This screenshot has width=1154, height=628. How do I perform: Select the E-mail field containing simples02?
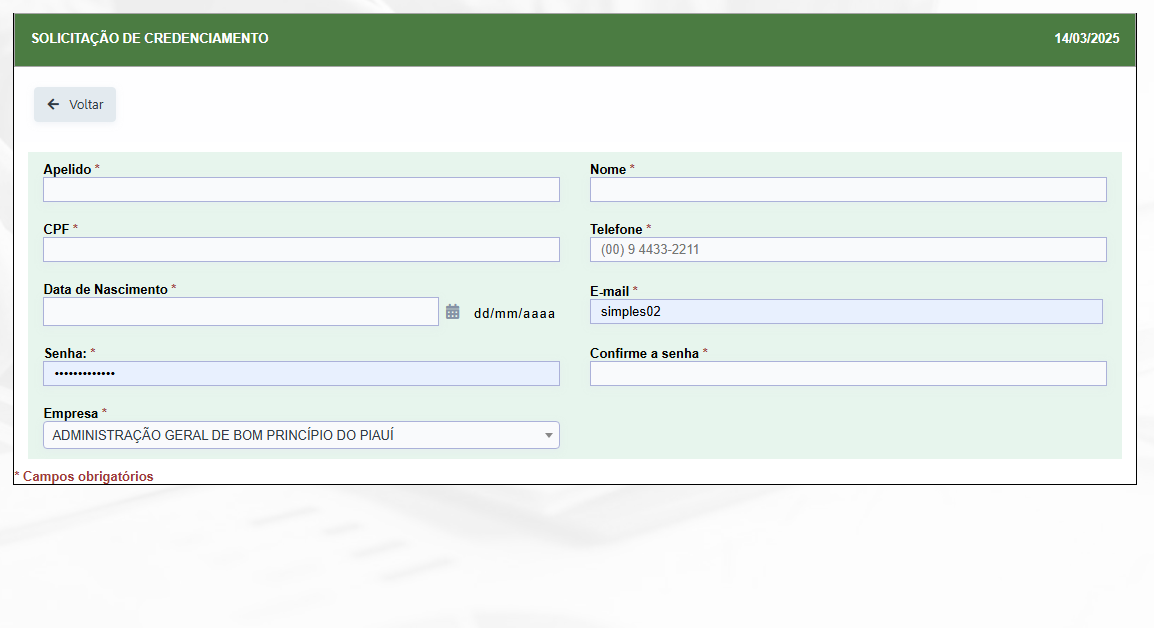846,311
